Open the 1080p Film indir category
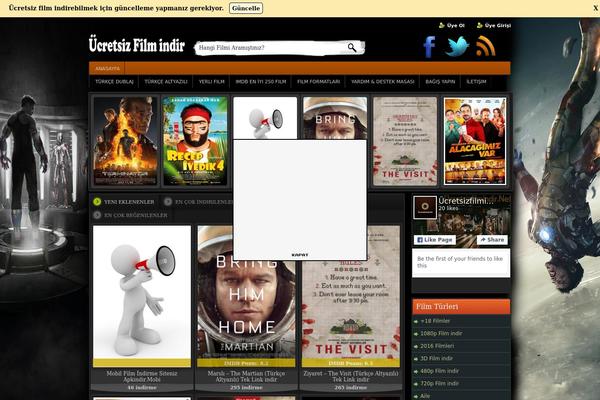This screenshot has width=600, height=400. 441,333
